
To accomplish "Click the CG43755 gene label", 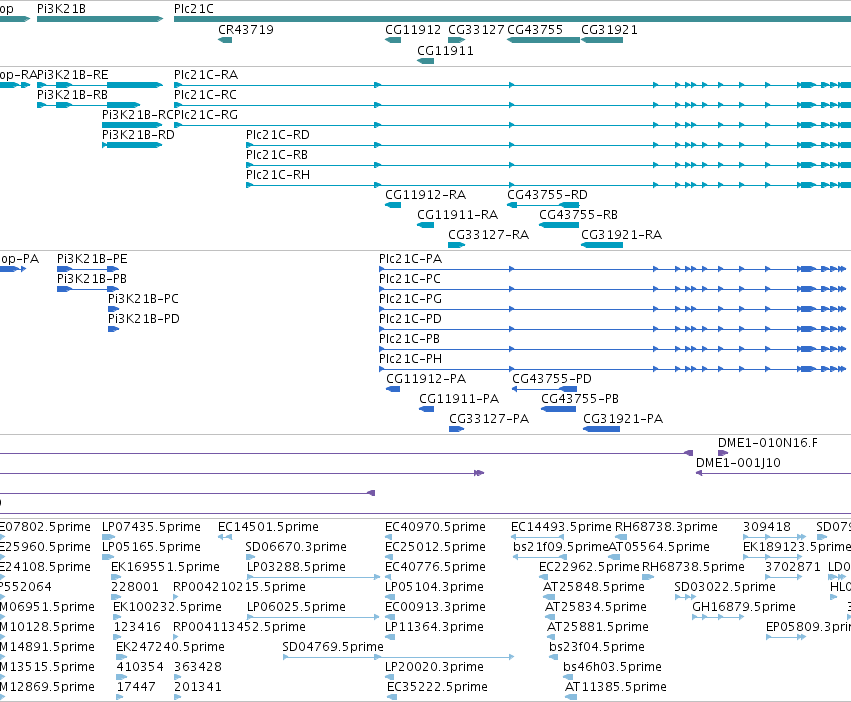I will (x=535, y=29).
